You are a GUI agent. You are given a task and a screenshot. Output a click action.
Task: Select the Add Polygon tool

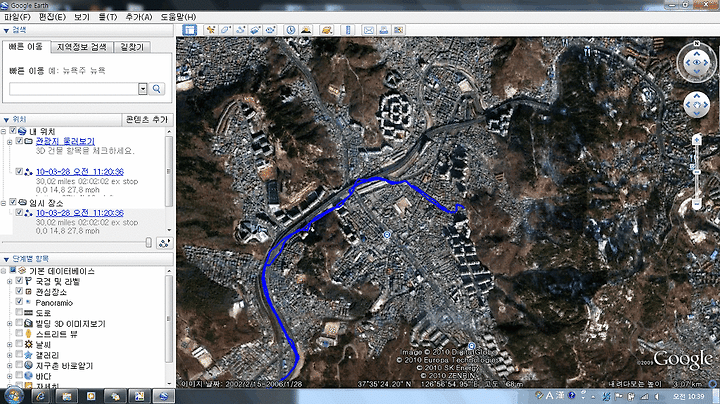coord(225,30)
